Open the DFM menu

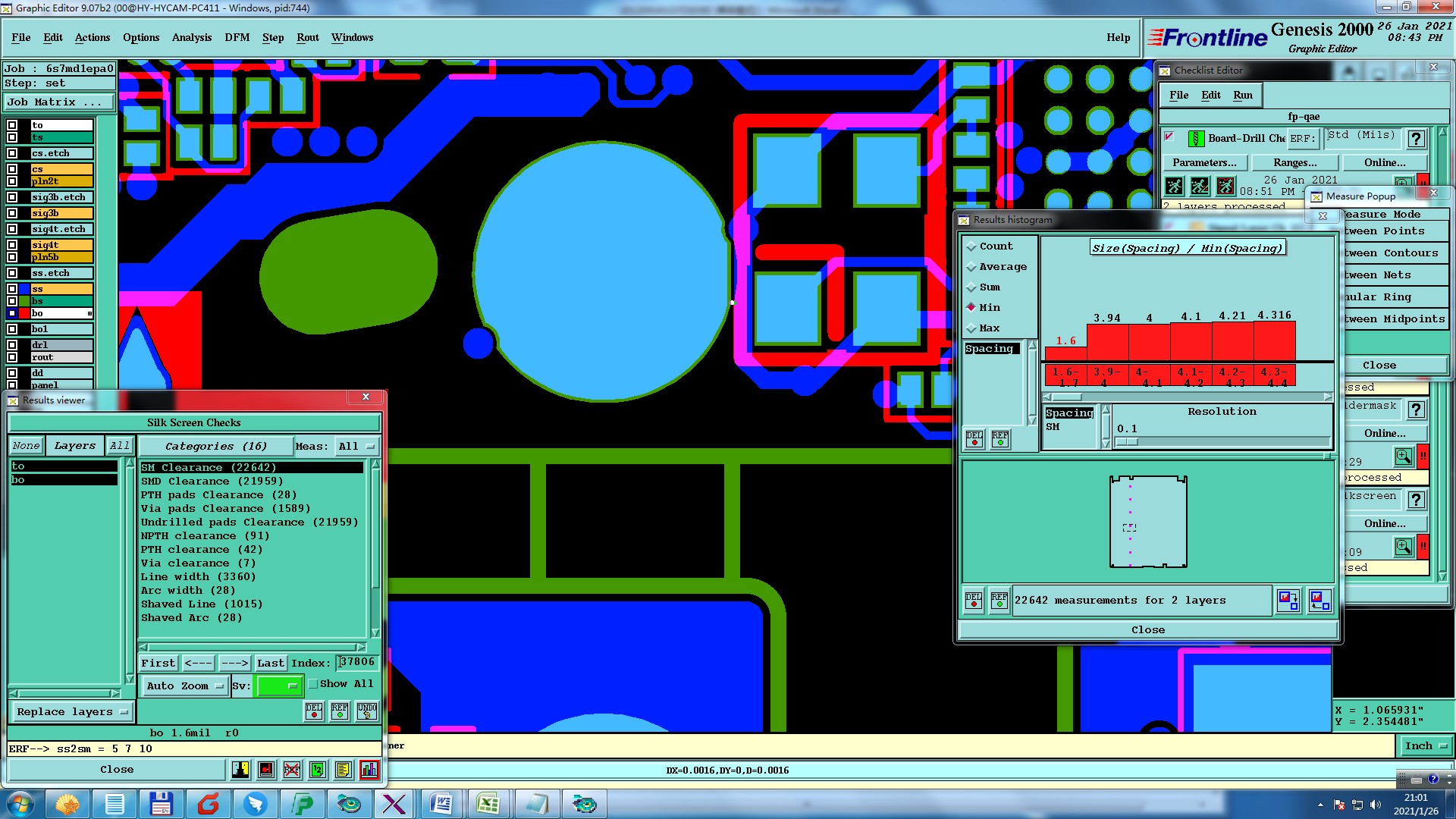(237, 37)
